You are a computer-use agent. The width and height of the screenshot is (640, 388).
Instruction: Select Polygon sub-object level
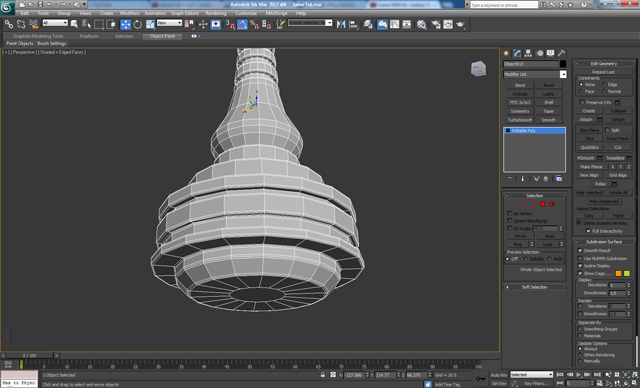pyautogui.click(x=543, y=204)
